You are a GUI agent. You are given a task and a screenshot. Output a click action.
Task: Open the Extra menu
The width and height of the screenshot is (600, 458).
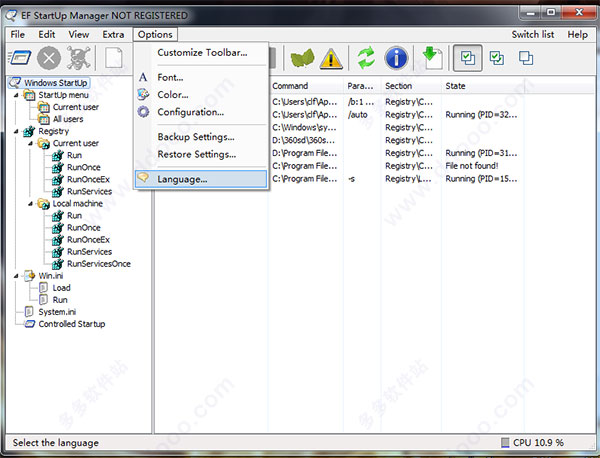113,34
